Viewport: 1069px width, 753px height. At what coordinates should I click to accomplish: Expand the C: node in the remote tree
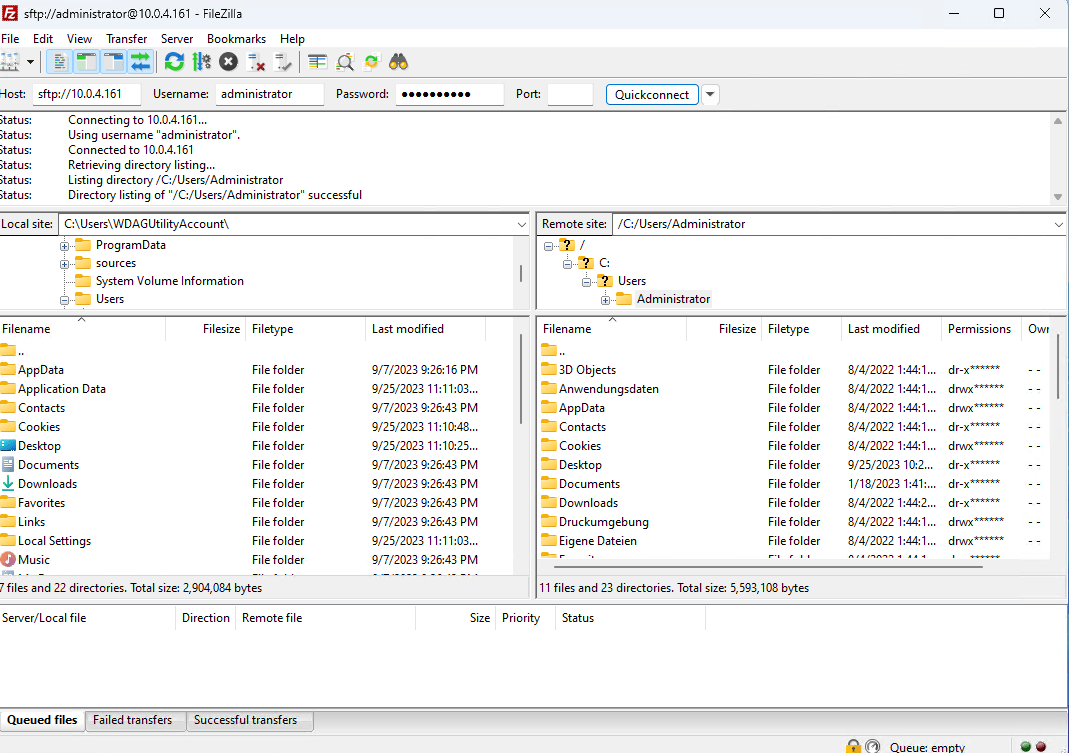[x=568, y=262]
